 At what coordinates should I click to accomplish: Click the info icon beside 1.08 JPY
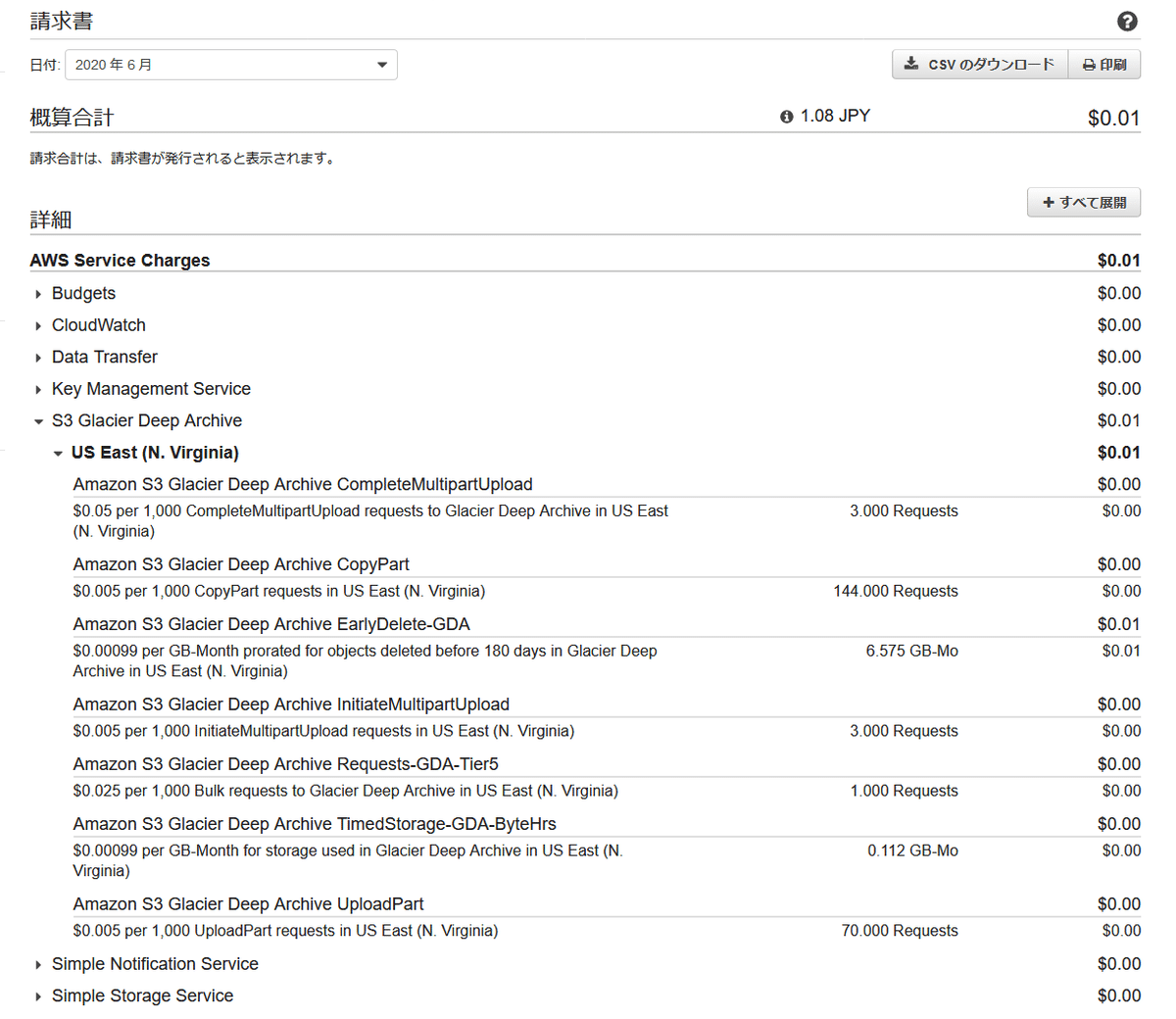click(786, 117)
